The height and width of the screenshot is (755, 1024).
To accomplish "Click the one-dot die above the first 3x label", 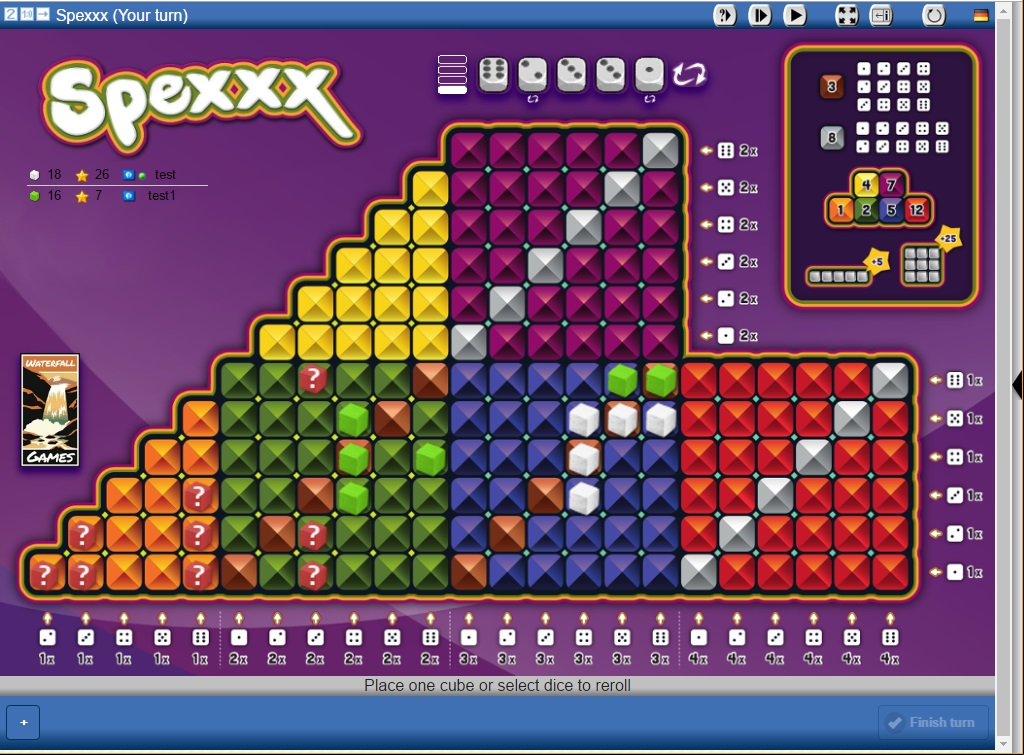I will (x=468, y=637).
